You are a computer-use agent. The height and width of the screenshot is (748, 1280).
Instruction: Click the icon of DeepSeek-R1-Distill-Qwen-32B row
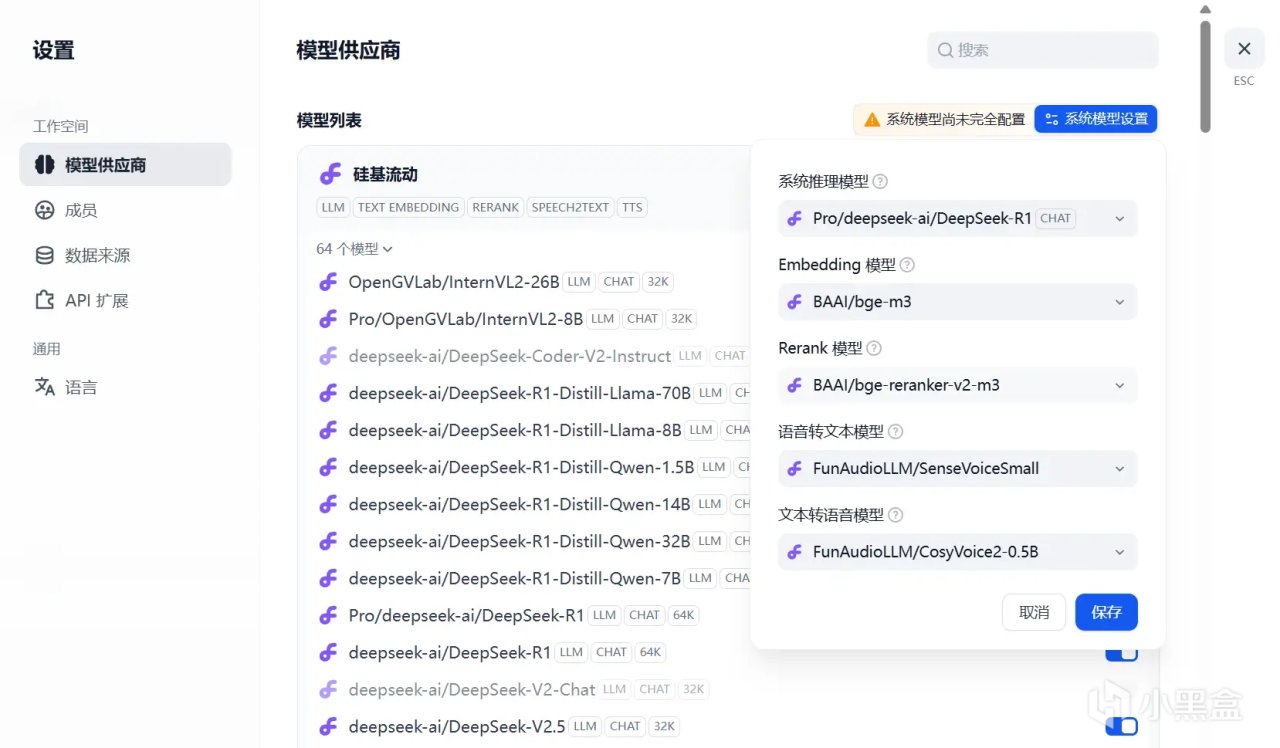[x=328, y=541]
